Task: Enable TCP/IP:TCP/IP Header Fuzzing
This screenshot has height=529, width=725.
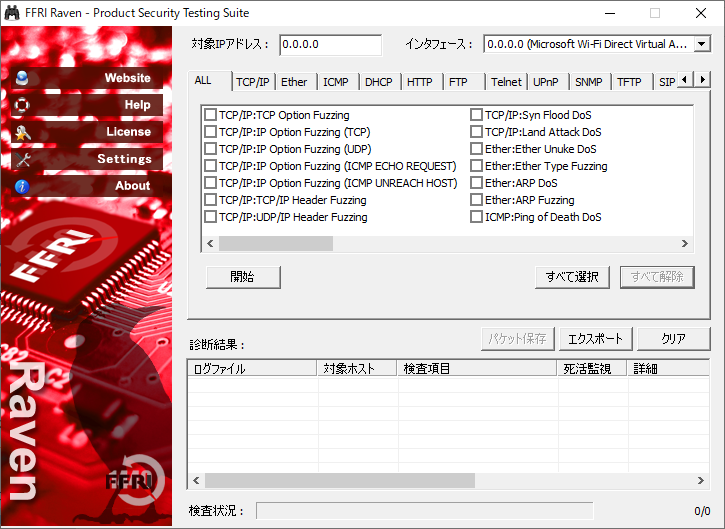Action: tap(210, 200)
